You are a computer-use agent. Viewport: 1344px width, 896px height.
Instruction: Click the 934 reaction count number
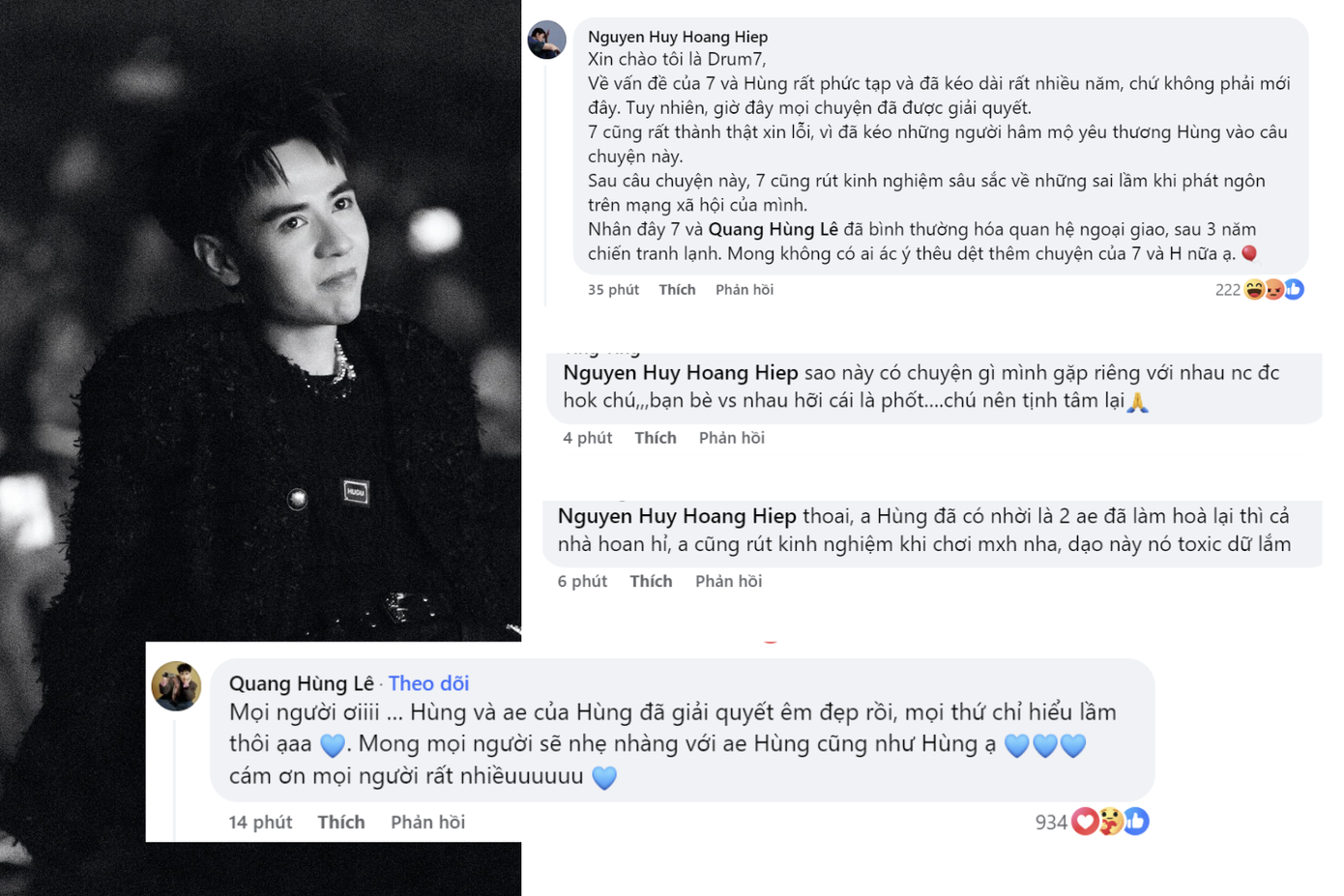(1052, 821)
